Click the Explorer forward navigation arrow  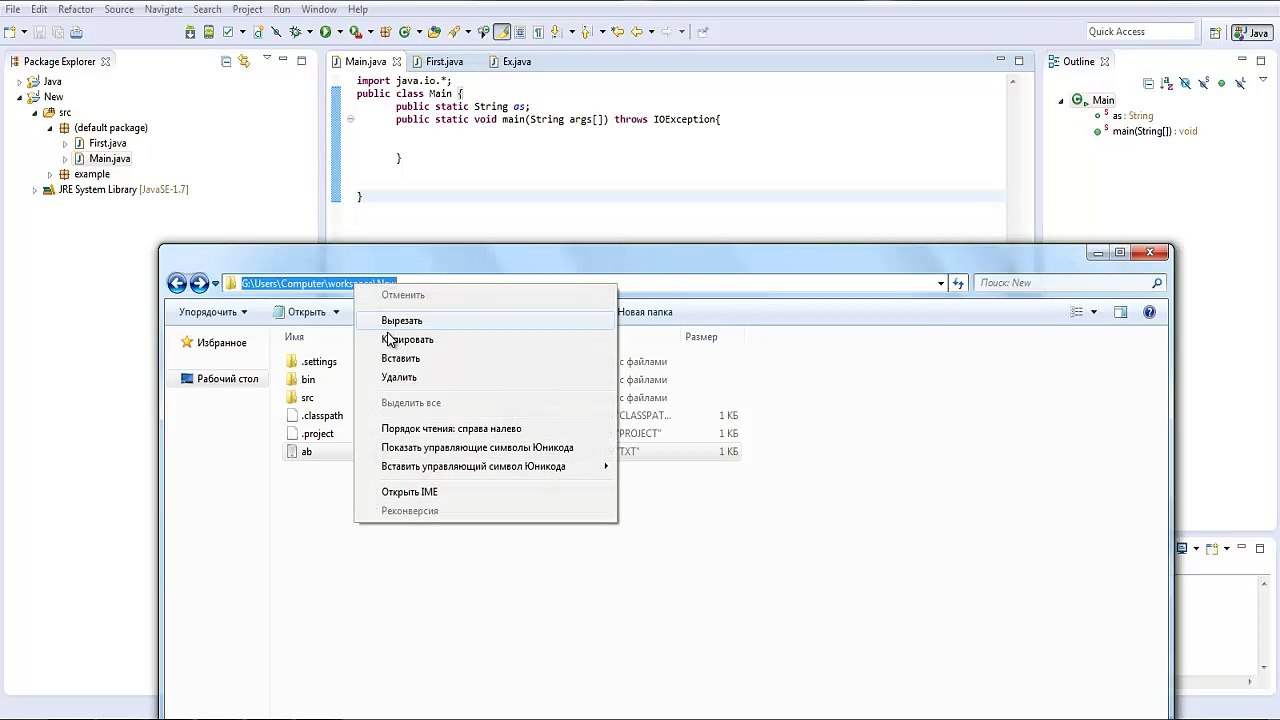[199, 283]
